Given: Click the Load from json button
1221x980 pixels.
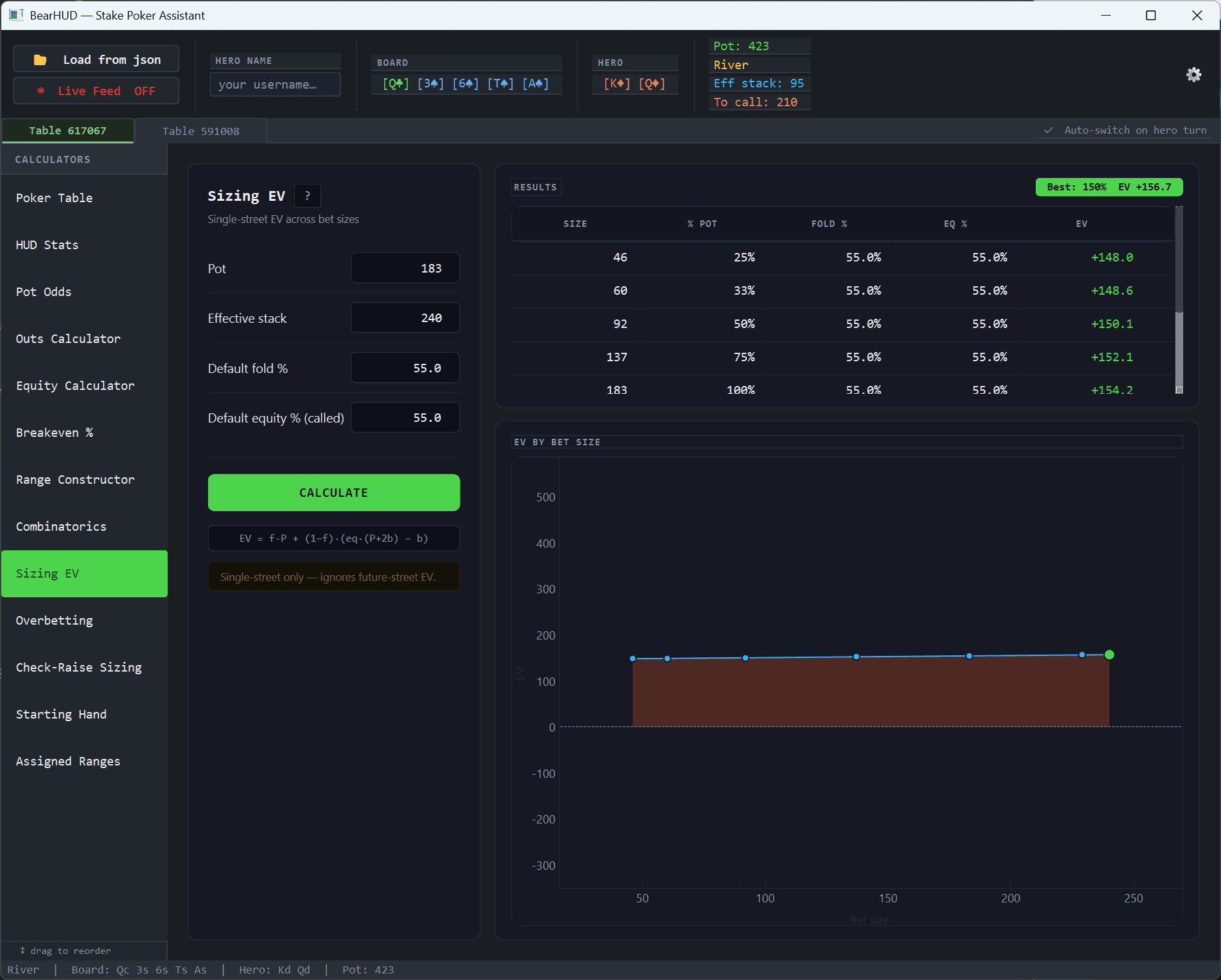Looking at the screenshot, I should [96, 59].
